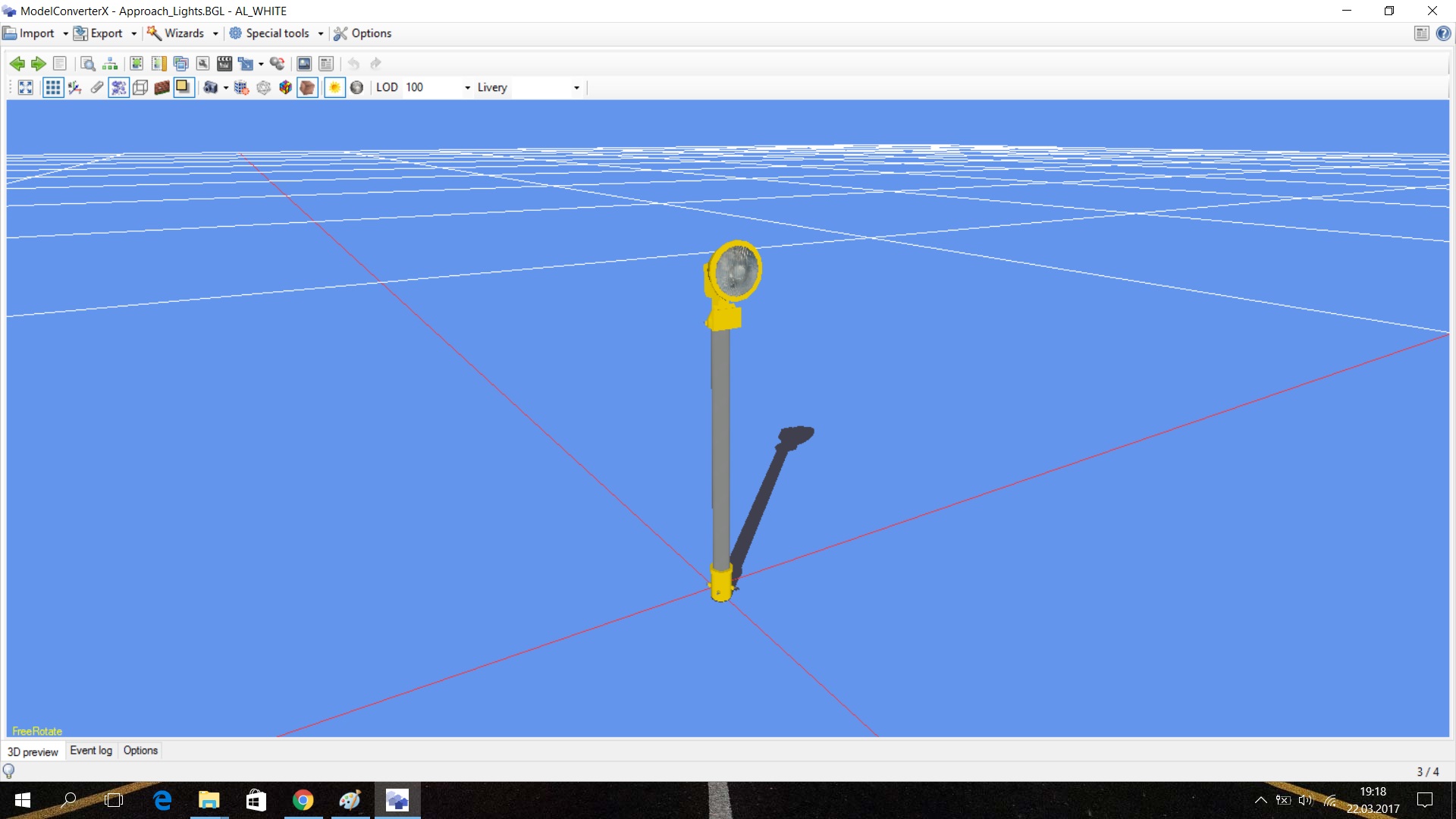Open the Special tools dropdown menu
This screenshot has height=819, width=1456.
pos(278,33)
